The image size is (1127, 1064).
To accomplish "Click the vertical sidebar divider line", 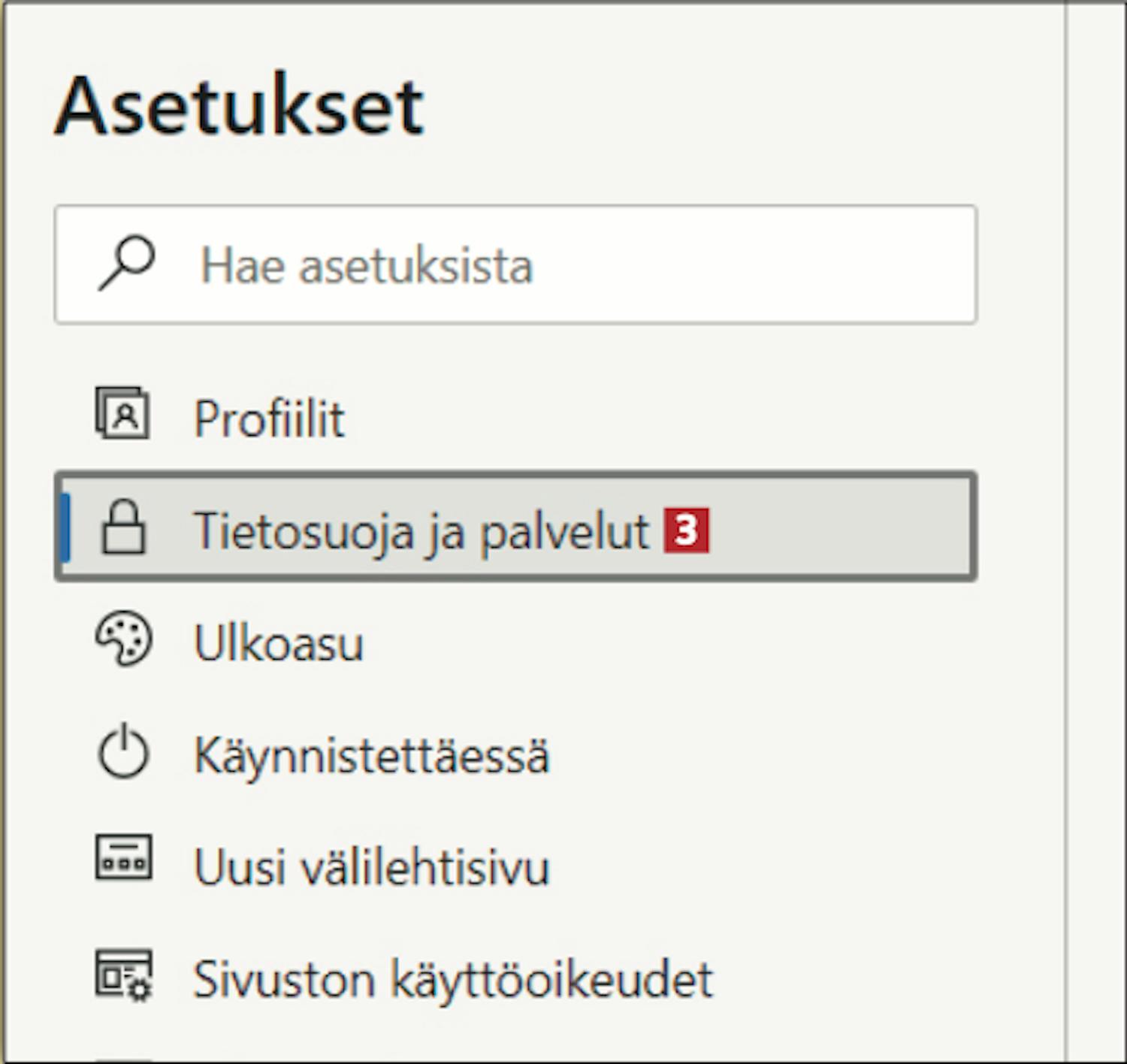I will click(1065, 532).
